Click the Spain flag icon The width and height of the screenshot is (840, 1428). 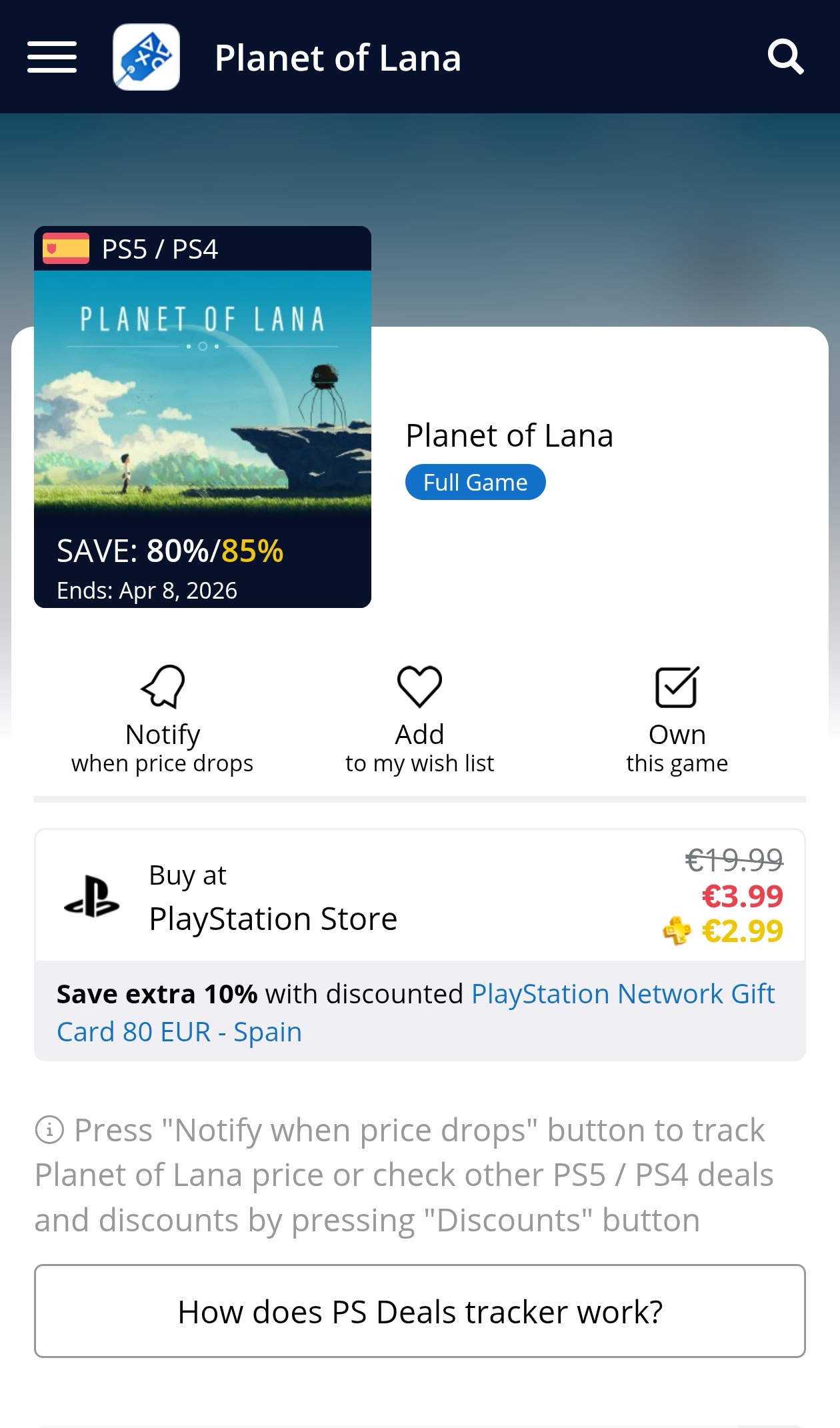click(66, 249)
